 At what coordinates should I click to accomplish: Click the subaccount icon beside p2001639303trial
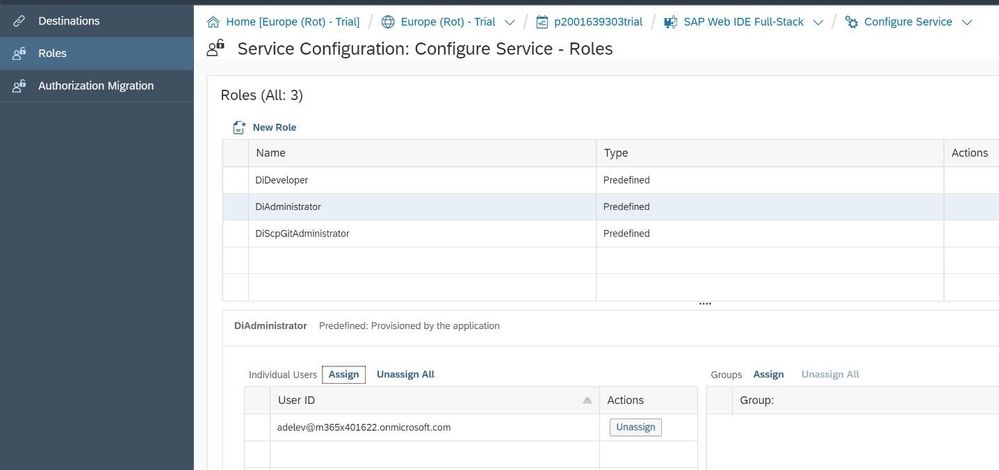tap(542, 22)
